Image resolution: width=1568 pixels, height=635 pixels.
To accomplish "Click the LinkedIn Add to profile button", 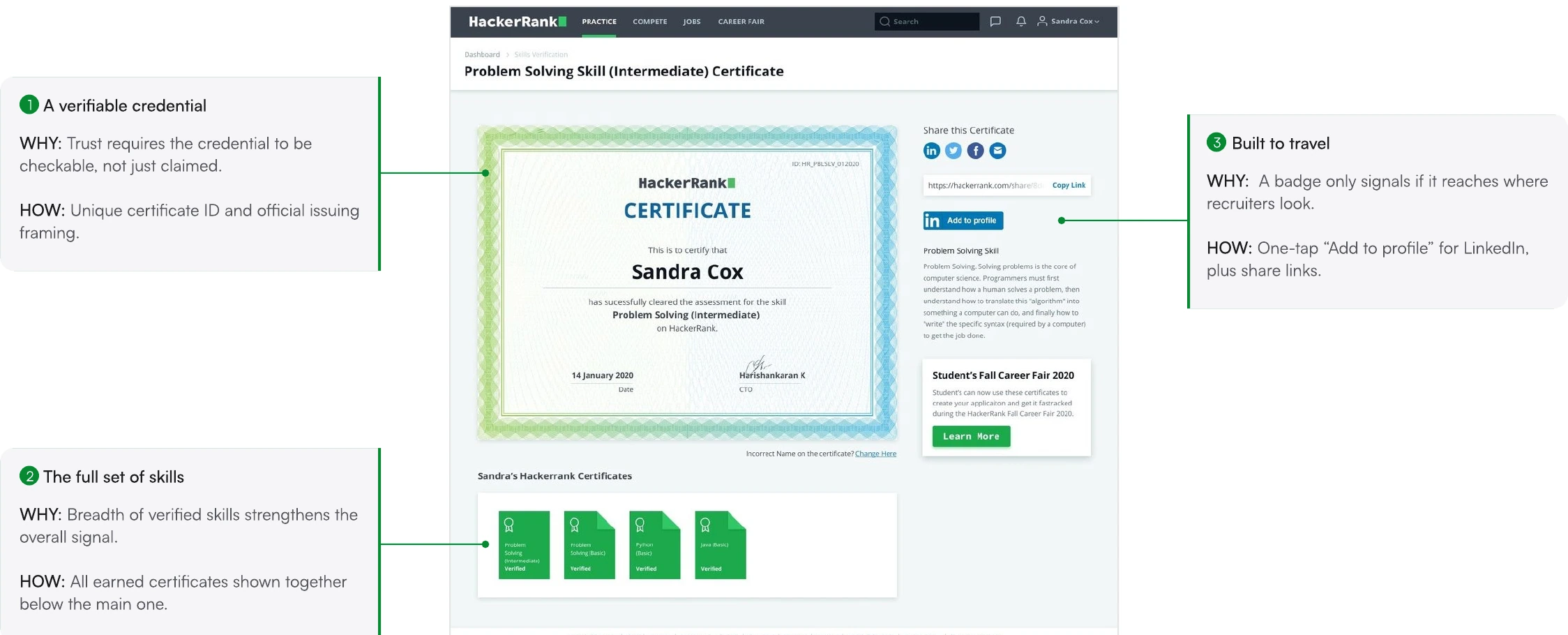I will pos(963,221).
